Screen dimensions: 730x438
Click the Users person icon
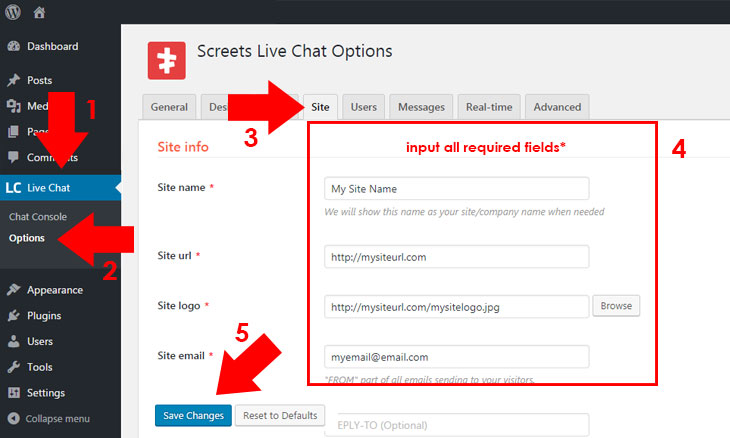(x=14, y=341)
